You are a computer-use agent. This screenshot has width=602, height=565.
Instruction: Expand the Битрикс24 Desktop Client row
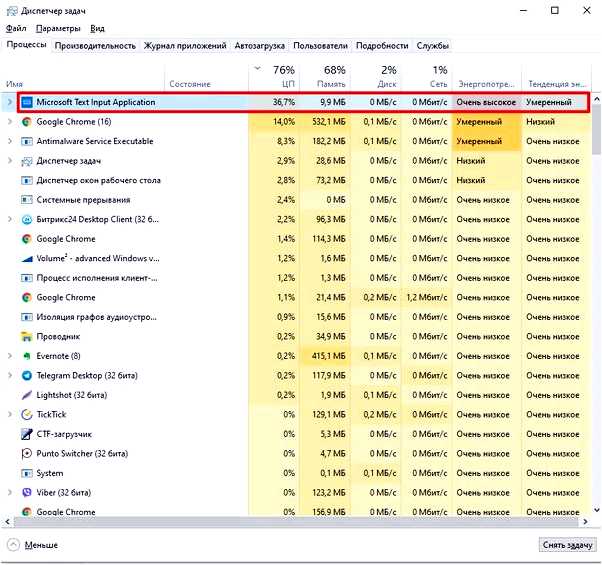click(x=10, y=220)
